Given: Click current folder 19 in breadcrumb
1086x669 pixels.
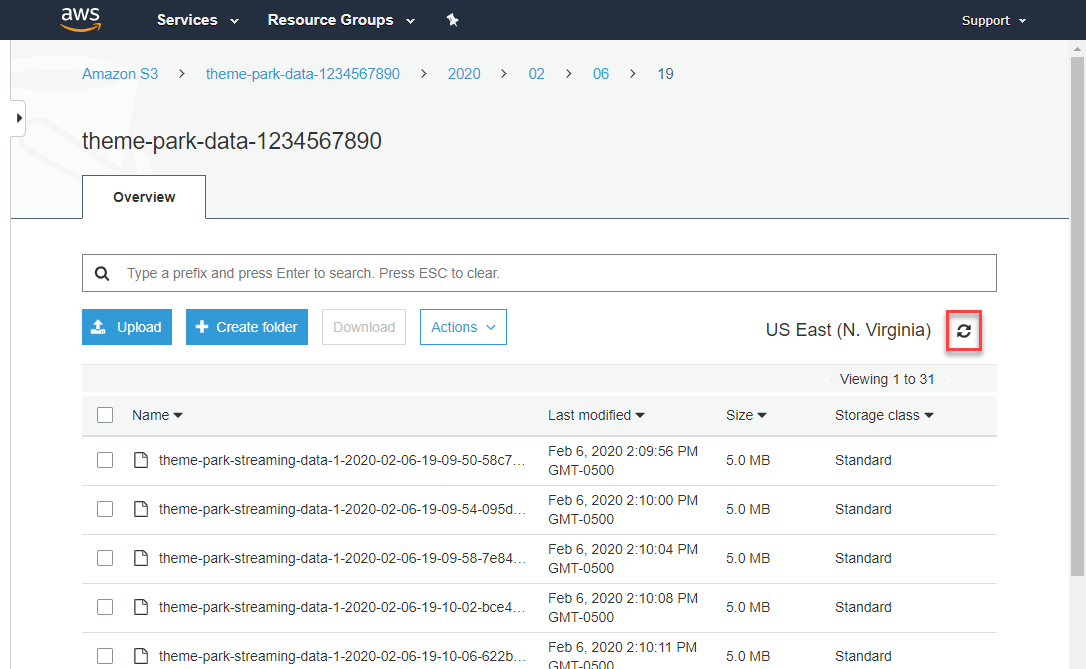Looking at the screenshot, I should point(666,74).
